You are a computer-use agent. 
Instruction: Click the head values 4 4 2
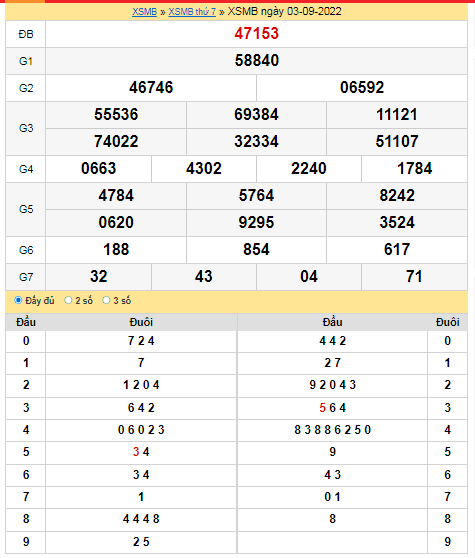(332, 341)
